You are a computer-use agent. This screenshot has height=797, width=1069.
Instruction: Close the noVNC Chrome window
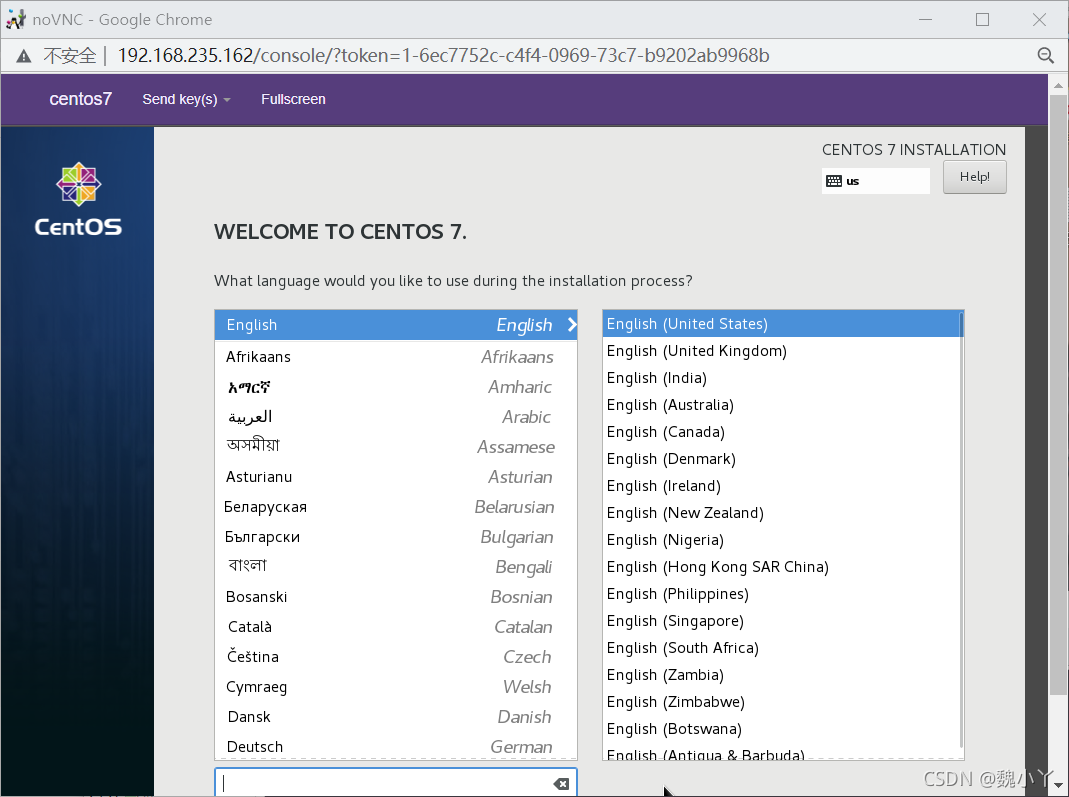coord(1039,20)
